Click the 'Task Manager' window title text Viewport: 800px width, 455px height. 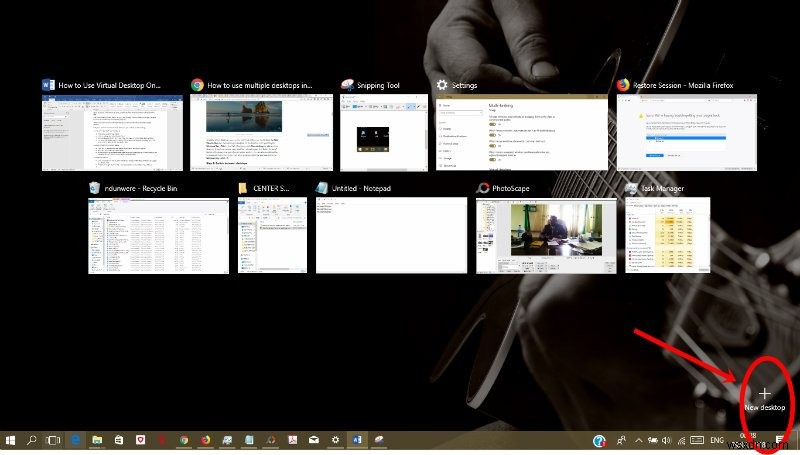pyautogui.click(x=662, y=188)
